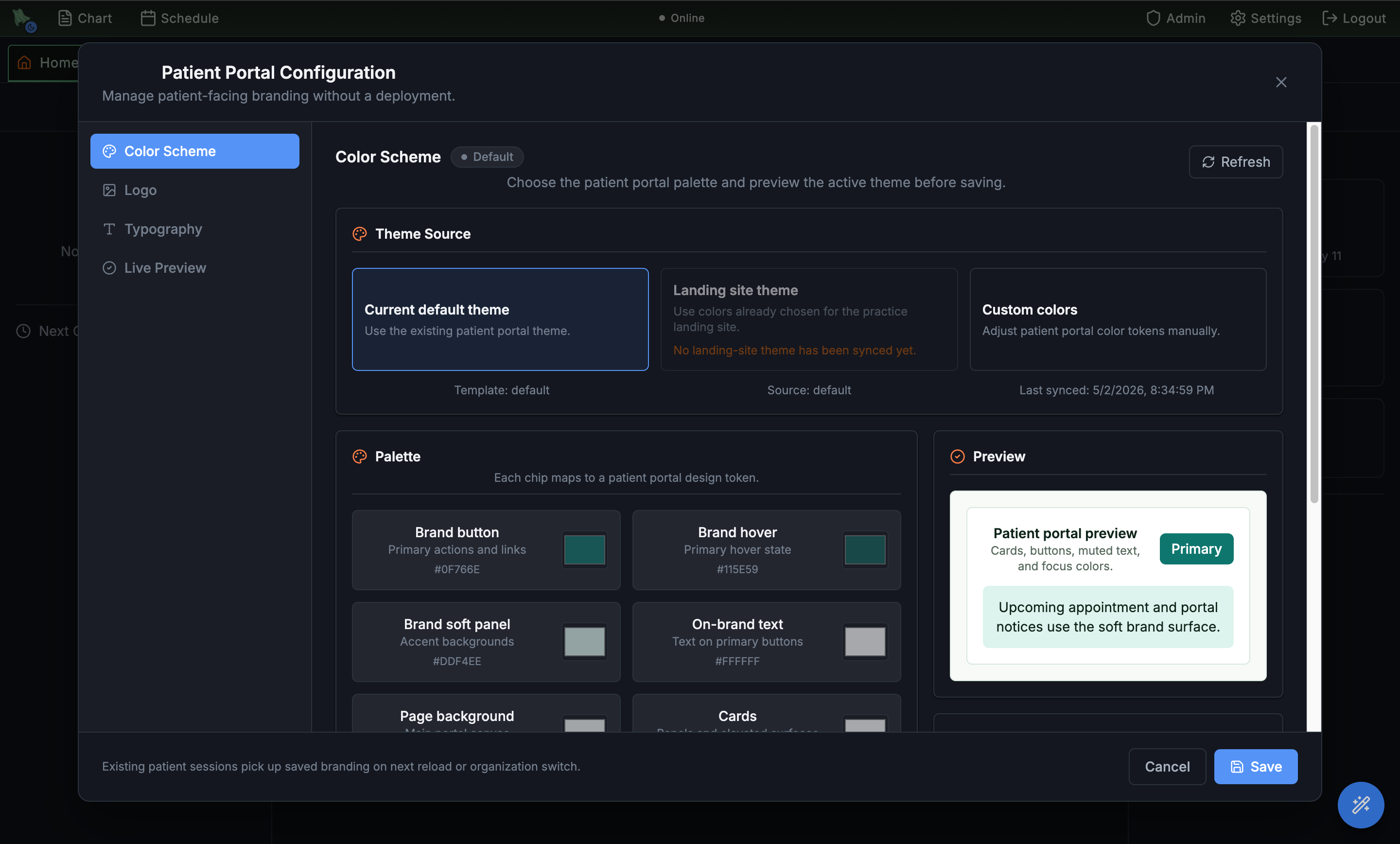Choose the Current default theme option

(499, 319)
